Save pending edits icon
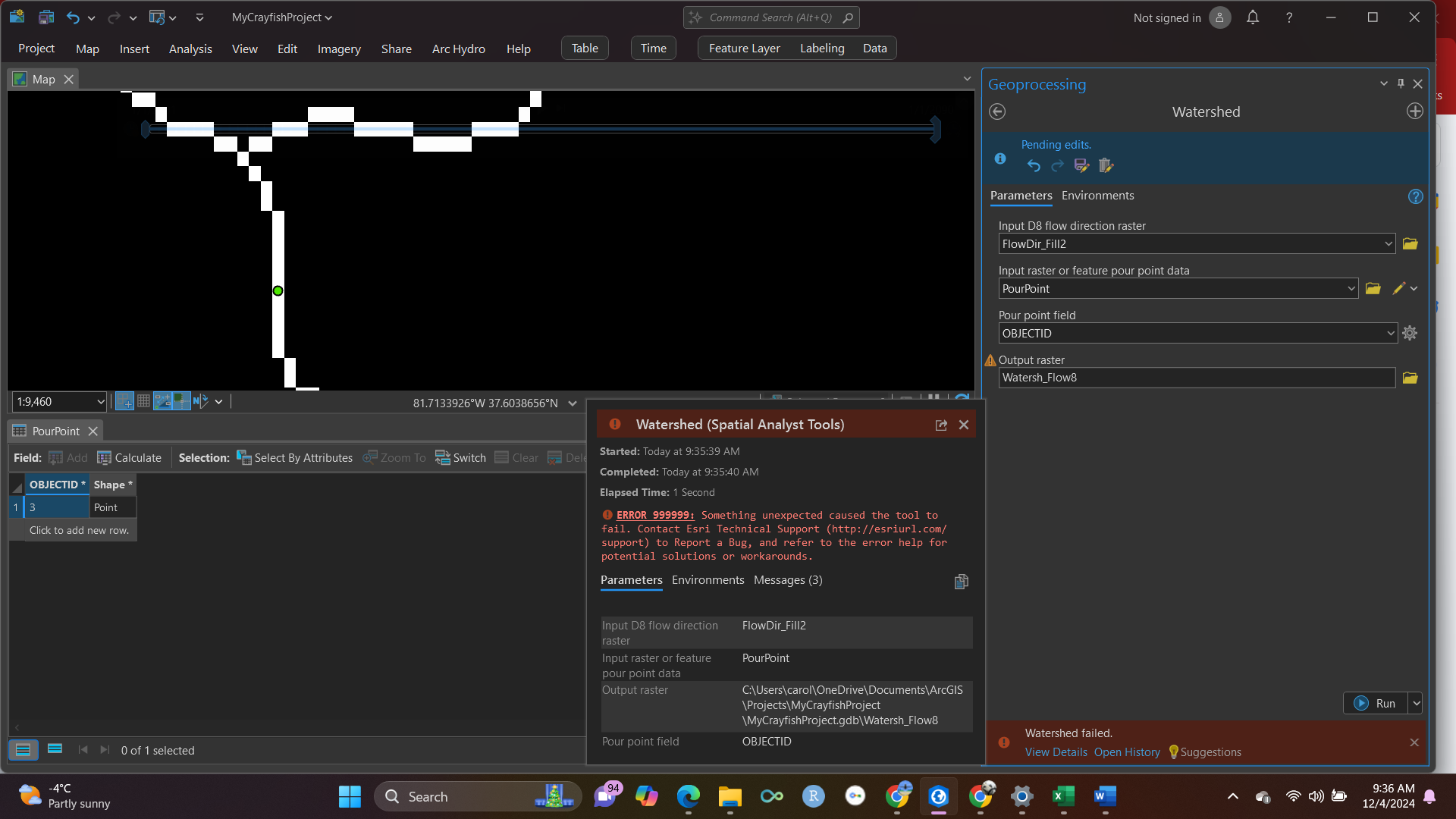Image resolution: width=1456 pixels, height=819 pixels. coord(1081,165)
